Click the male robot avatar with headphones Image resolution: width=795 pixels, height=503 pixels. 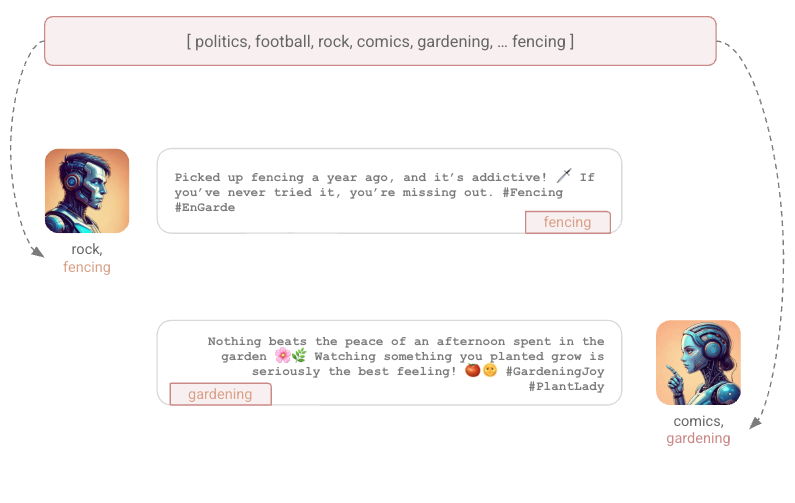tap(87, 191)
